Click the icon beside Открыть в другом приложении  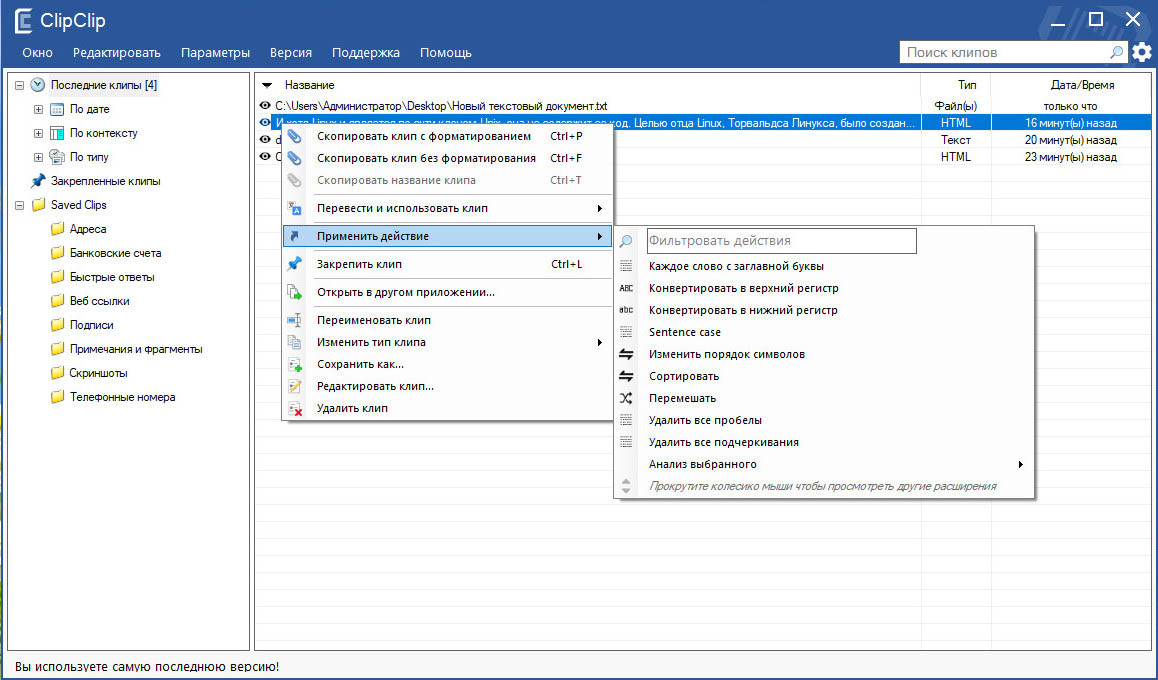pos(295,292)
